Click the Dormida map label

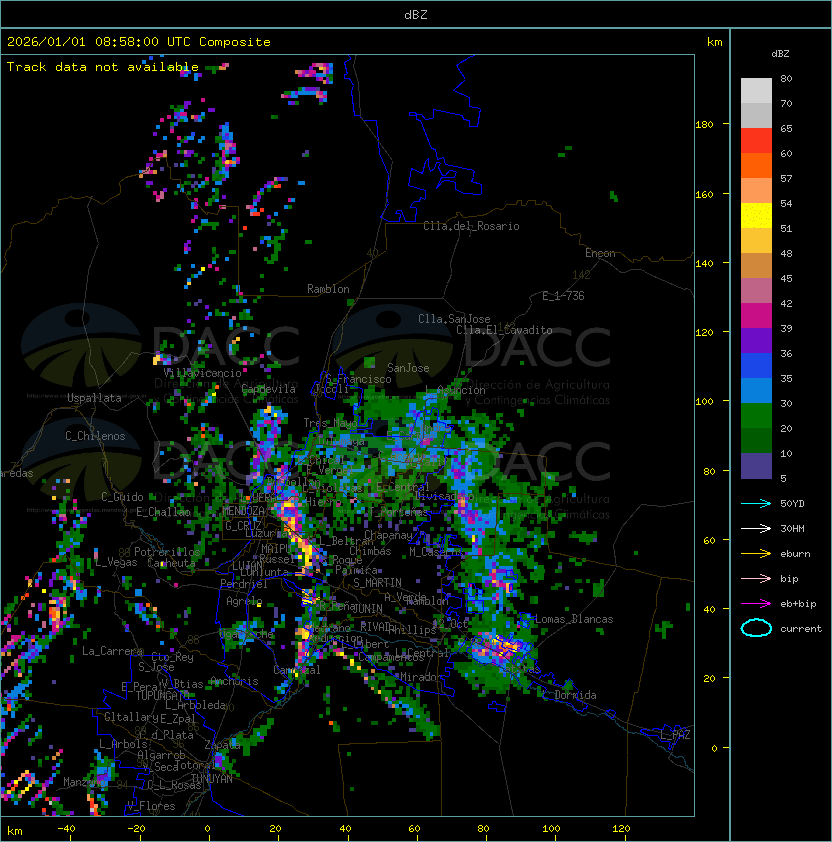pyautogui.click(x=575, y=695)
